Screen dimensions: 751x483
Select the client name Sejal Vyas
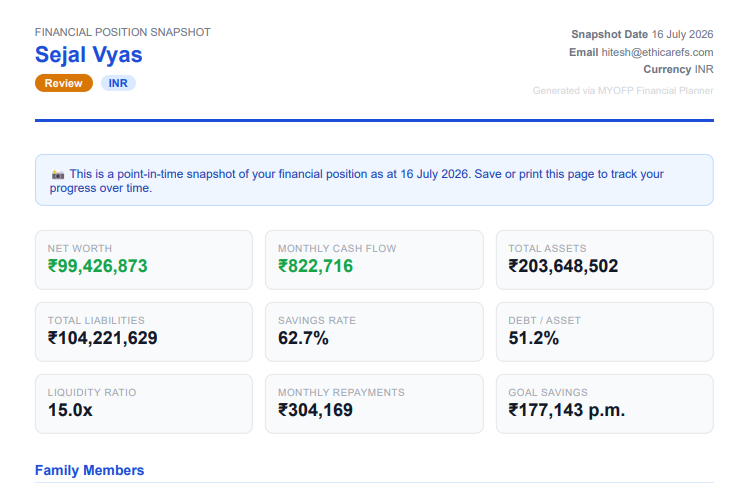89,55
